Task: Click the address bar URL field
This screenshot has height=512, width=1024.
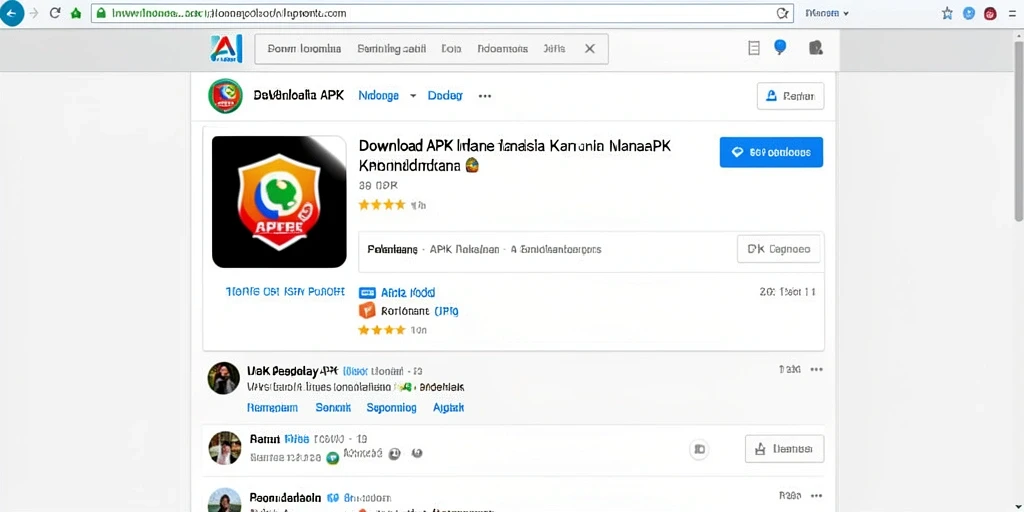Action: (x=441, y=13)
